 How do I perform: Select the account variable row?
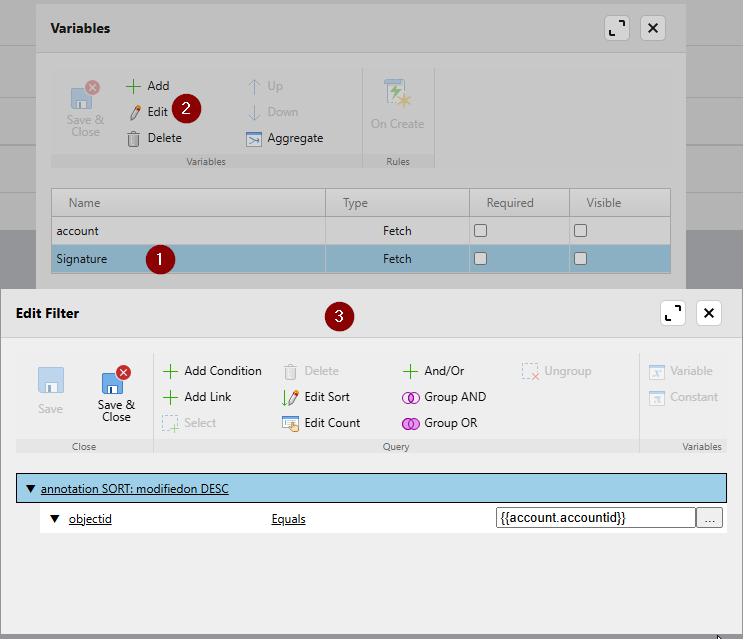point(361,231)
